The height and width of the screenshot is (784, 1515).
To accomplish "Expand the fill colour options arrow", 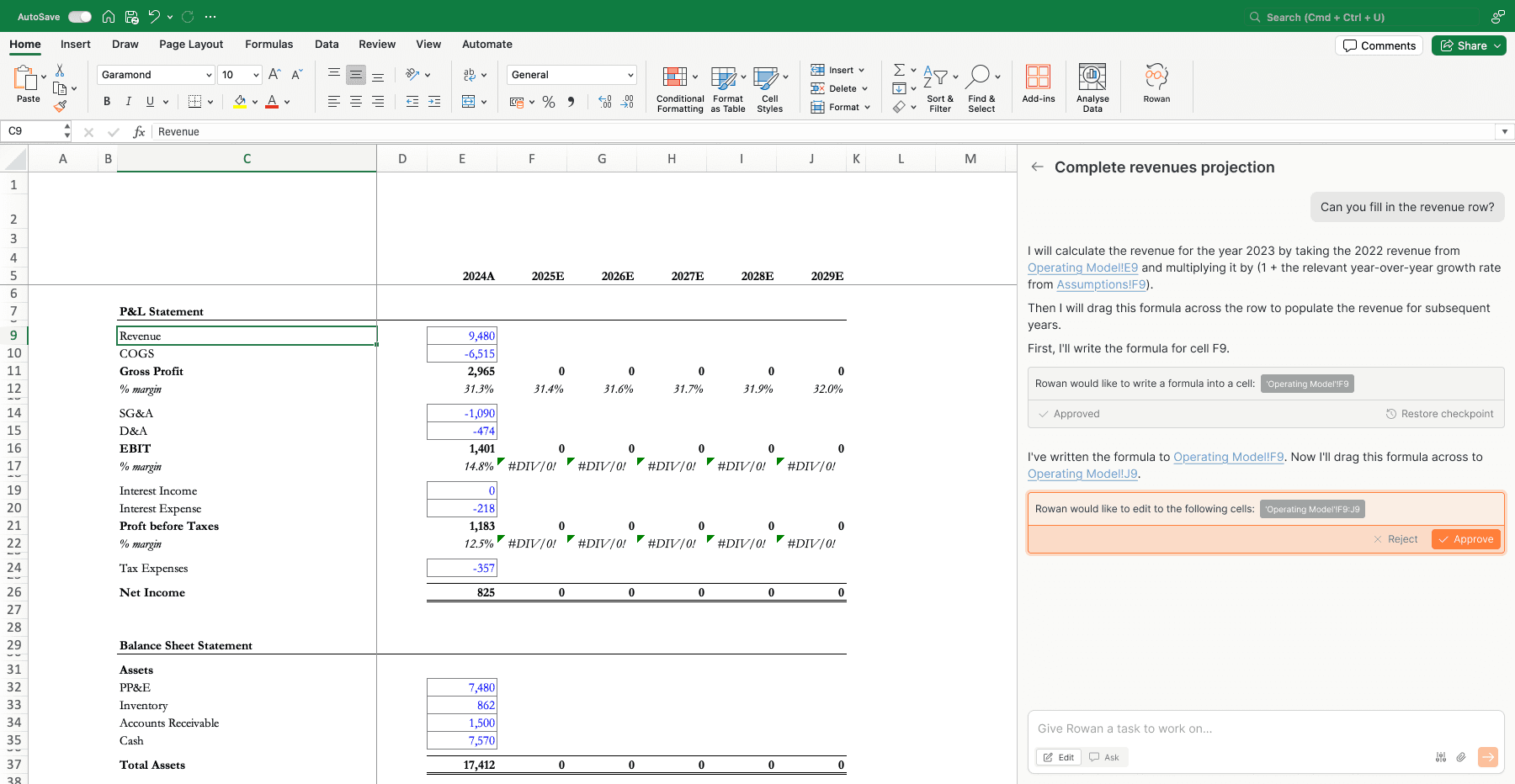I will pyautogui.click(x=255, y=102).
